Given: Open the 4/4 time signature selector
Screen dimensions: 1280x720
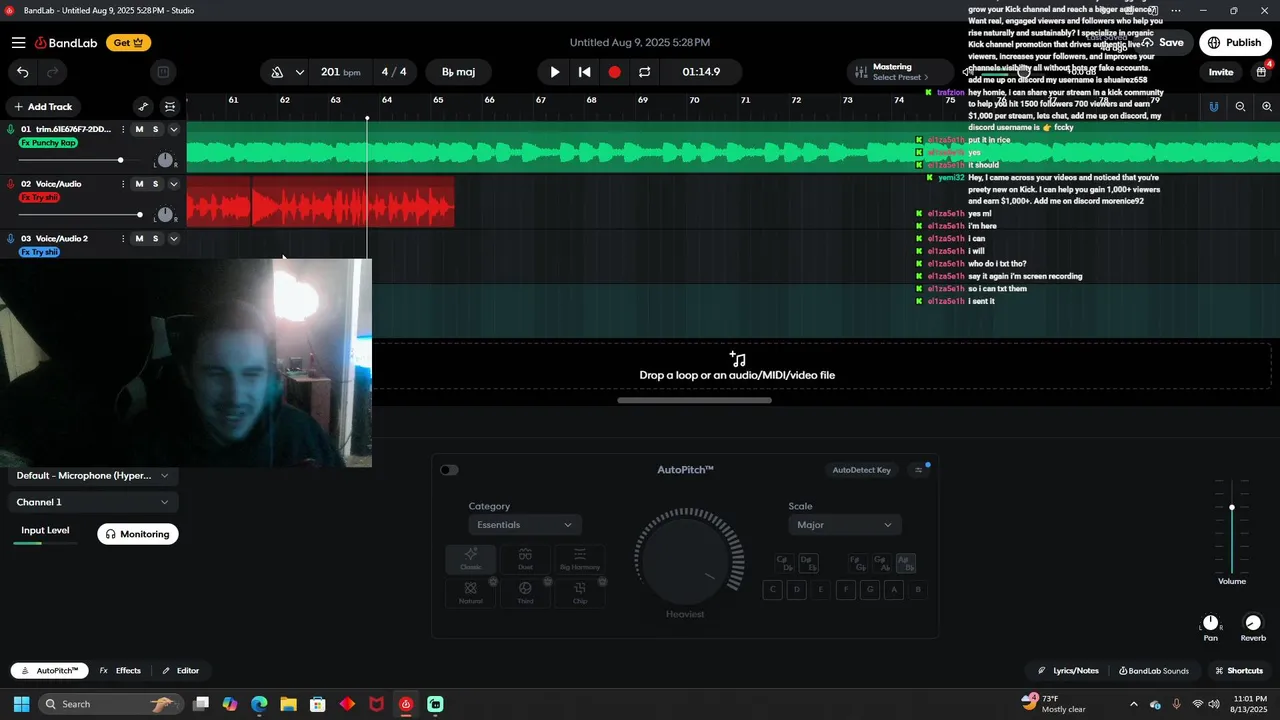Looking at the screenshot, I should click(x=394, y=72).
